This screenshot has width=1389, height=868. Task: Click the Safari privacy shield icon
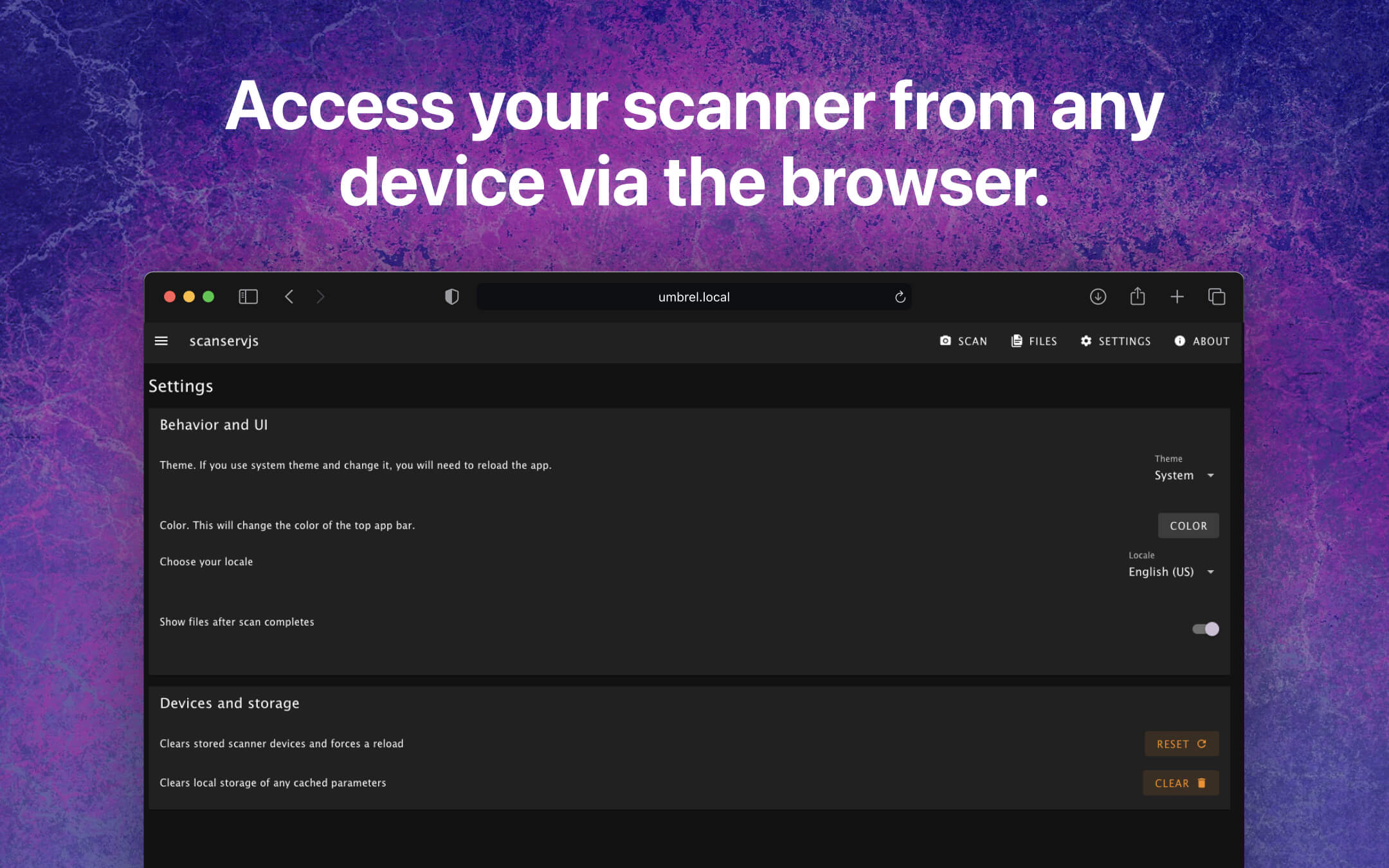point(452,296)
